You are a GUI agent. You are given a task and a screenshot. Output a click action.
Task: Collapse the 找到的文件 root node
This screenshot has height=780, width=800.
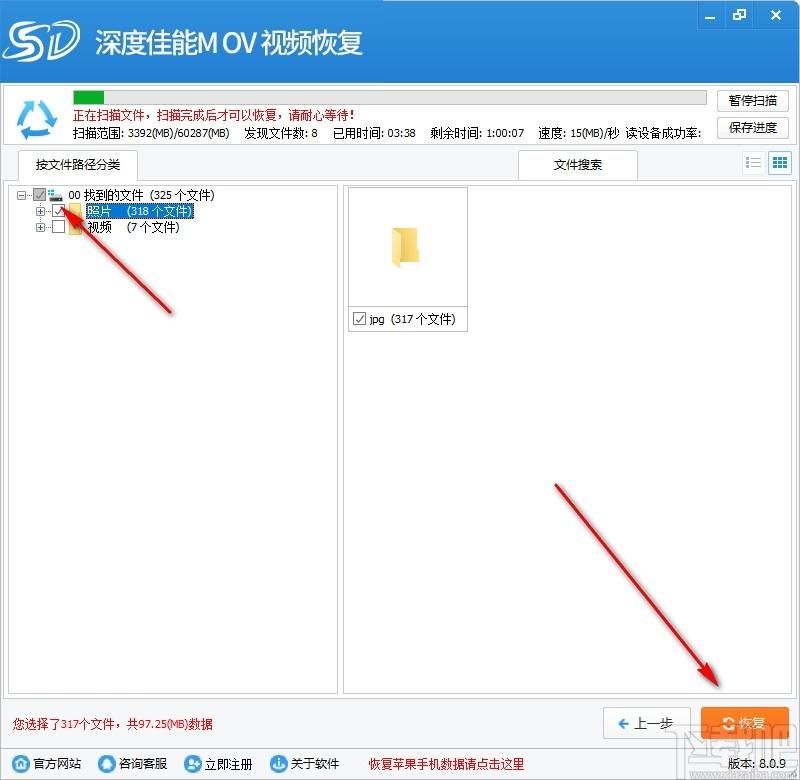click(21, 195)
